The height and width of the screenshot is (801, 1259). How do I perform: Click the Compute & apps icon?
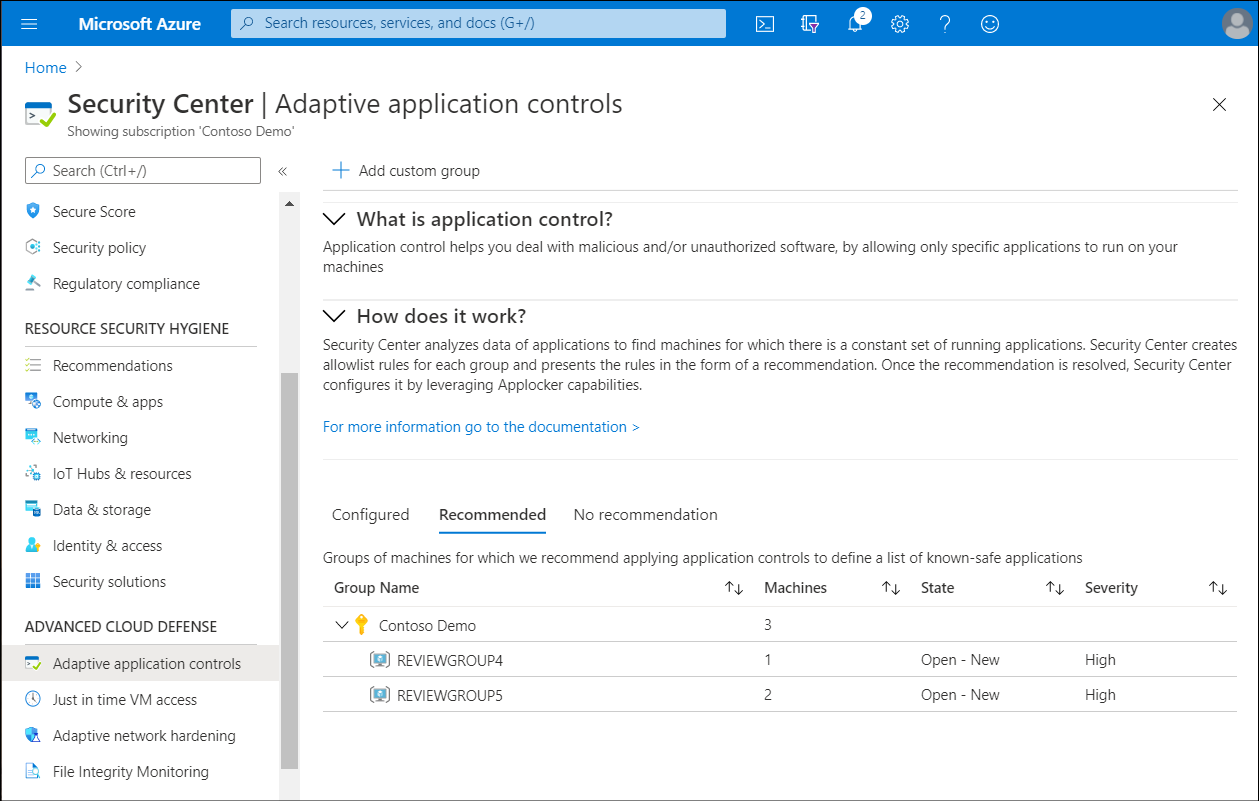[x=33, y=401]
